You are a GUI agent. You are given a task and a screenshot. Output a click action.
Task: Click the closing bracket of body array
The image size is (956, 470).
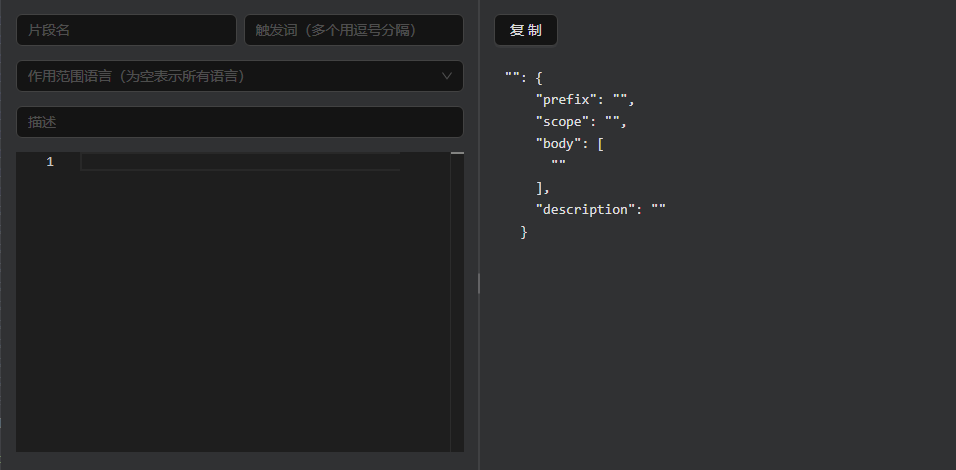(x=541, y=188)
